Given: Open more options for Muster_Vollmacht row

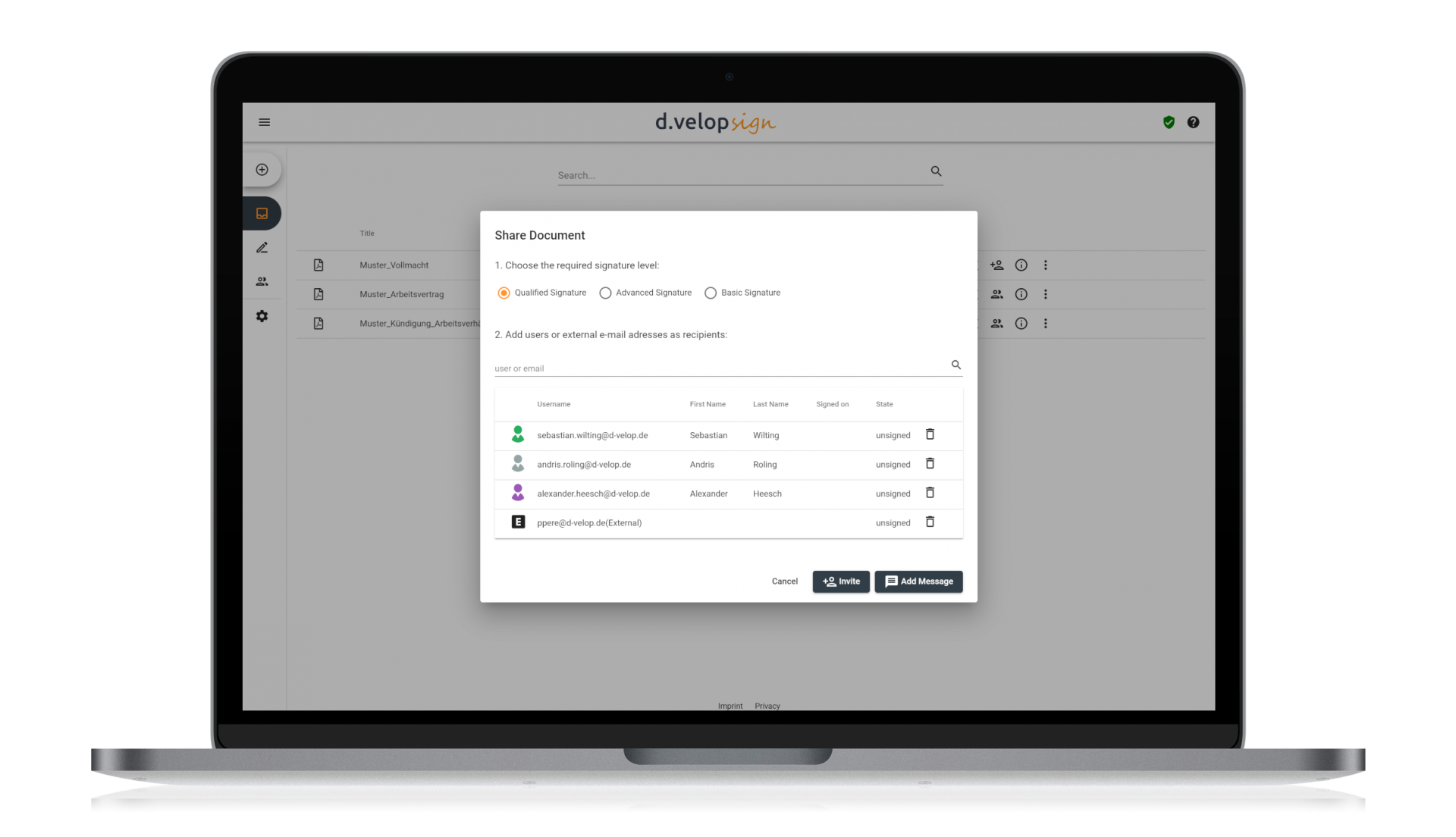Looking at the screenshot, I should point(1045,265).
